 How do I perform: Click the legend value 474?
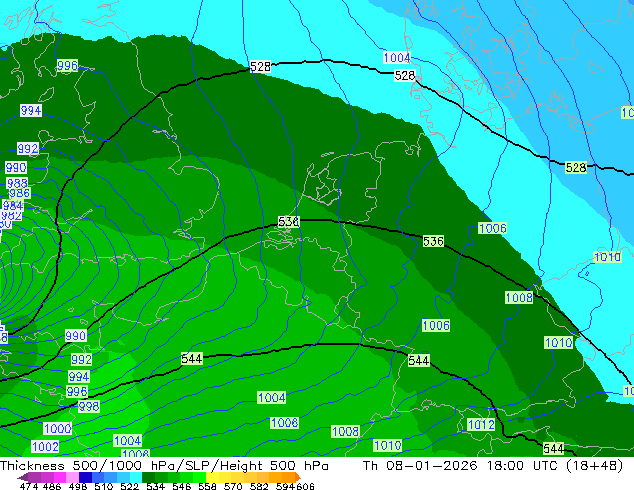pyautogui.click(x=28, y=486)
